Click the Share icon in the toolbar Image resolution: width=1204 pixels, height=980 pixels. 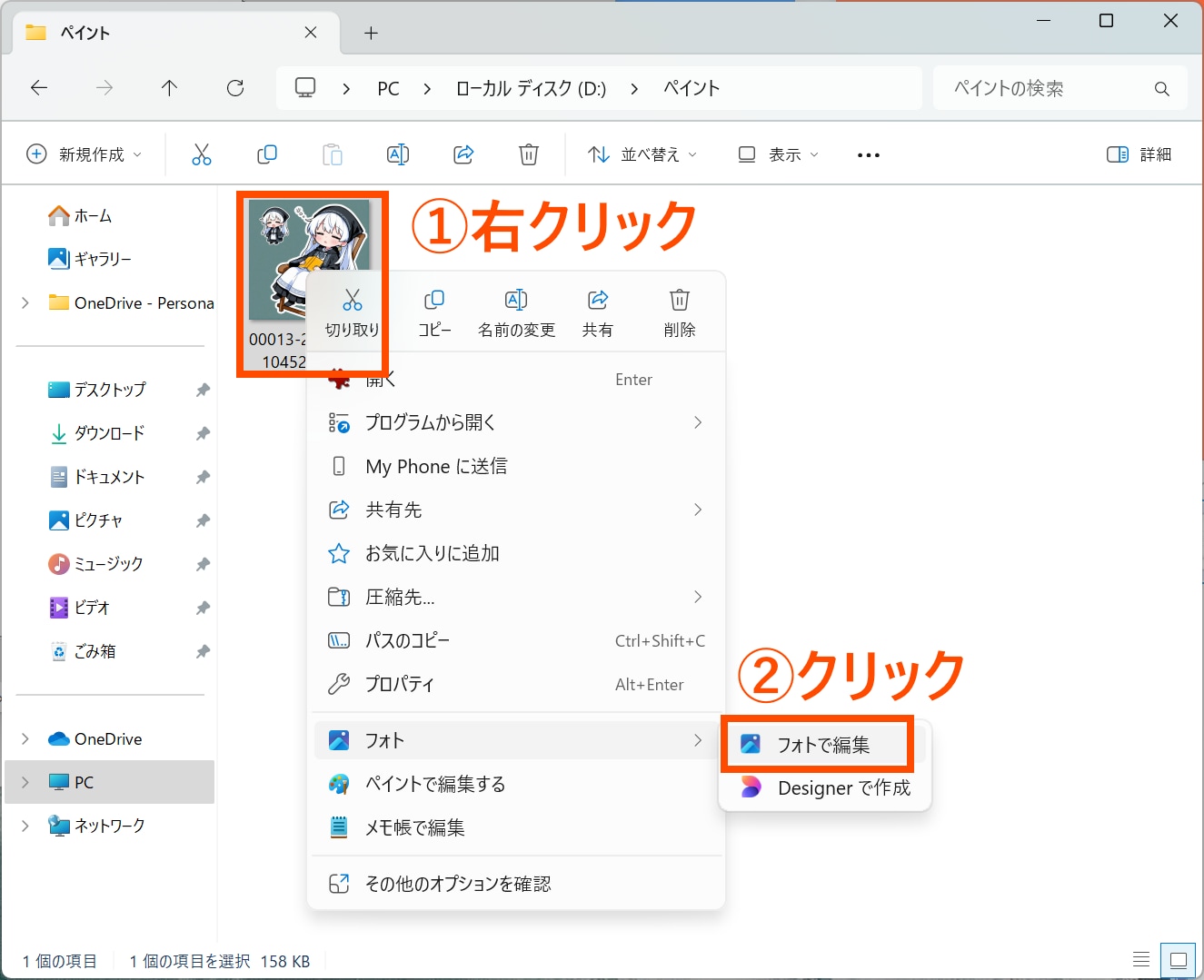[x=463, y=154]
